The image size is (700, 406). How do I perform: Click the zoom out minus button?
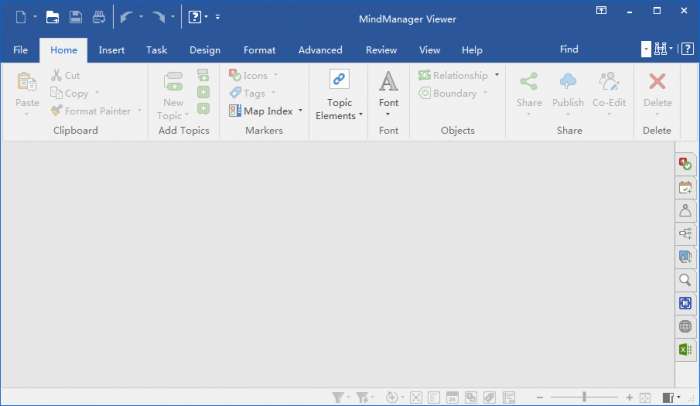pos(540,397)
